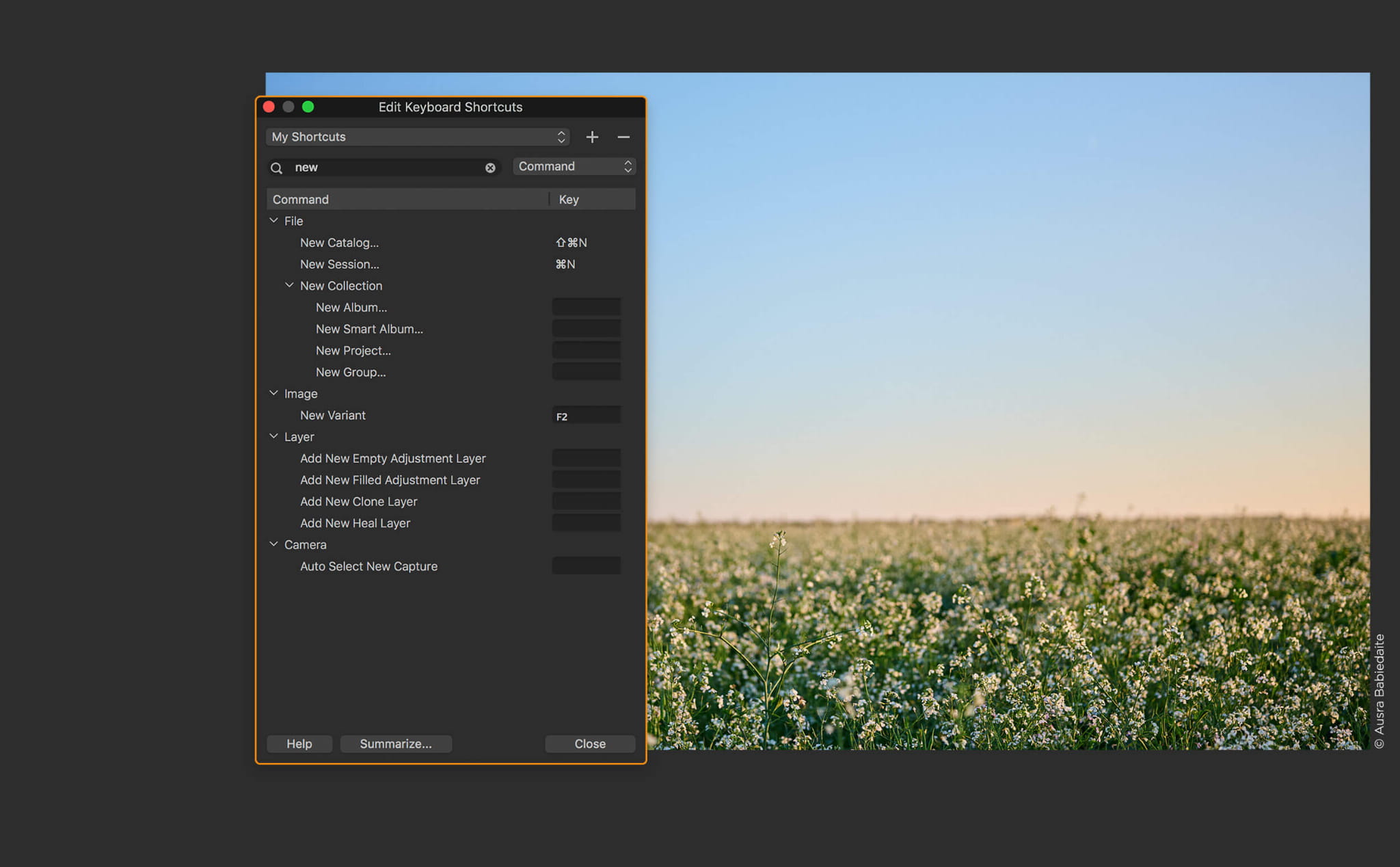Image resolution: width=1400 pixels, height=867 pixels.
Task: Click the ⌘N shortcut for New Session
Action: coord(565,264)
